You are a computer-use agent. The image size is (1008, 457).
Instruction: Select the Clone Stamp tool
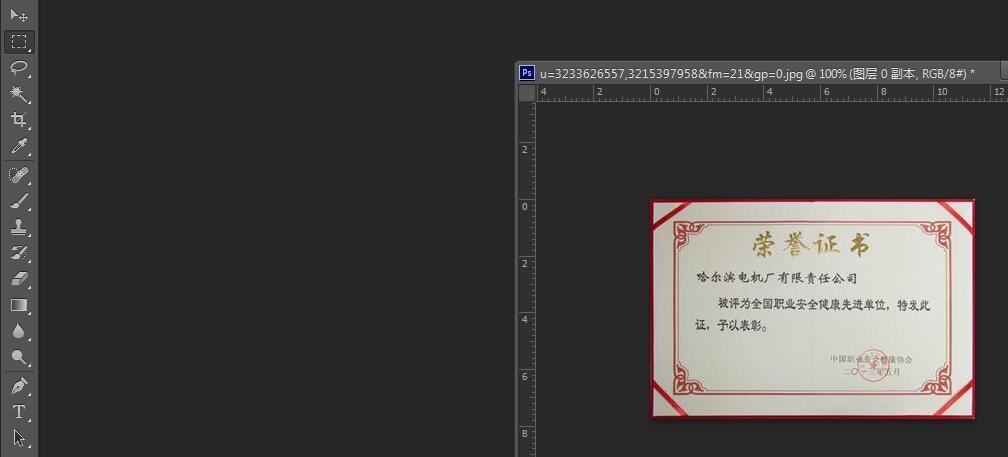tap(19, 227)
